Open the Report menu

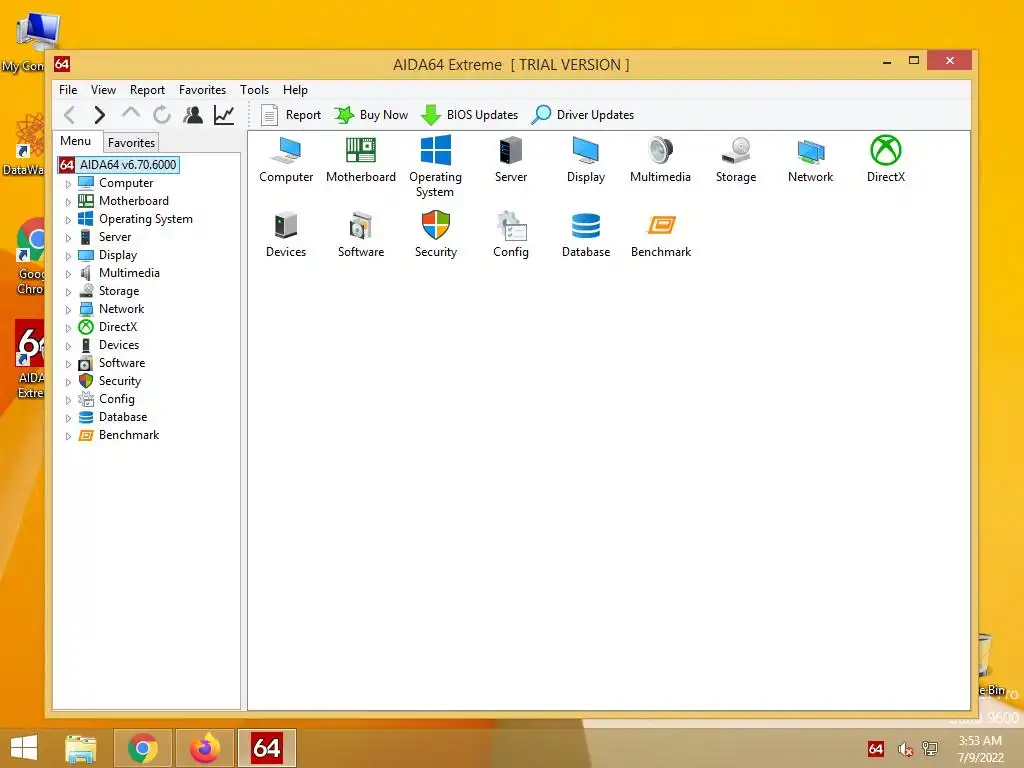click(147, 89)
